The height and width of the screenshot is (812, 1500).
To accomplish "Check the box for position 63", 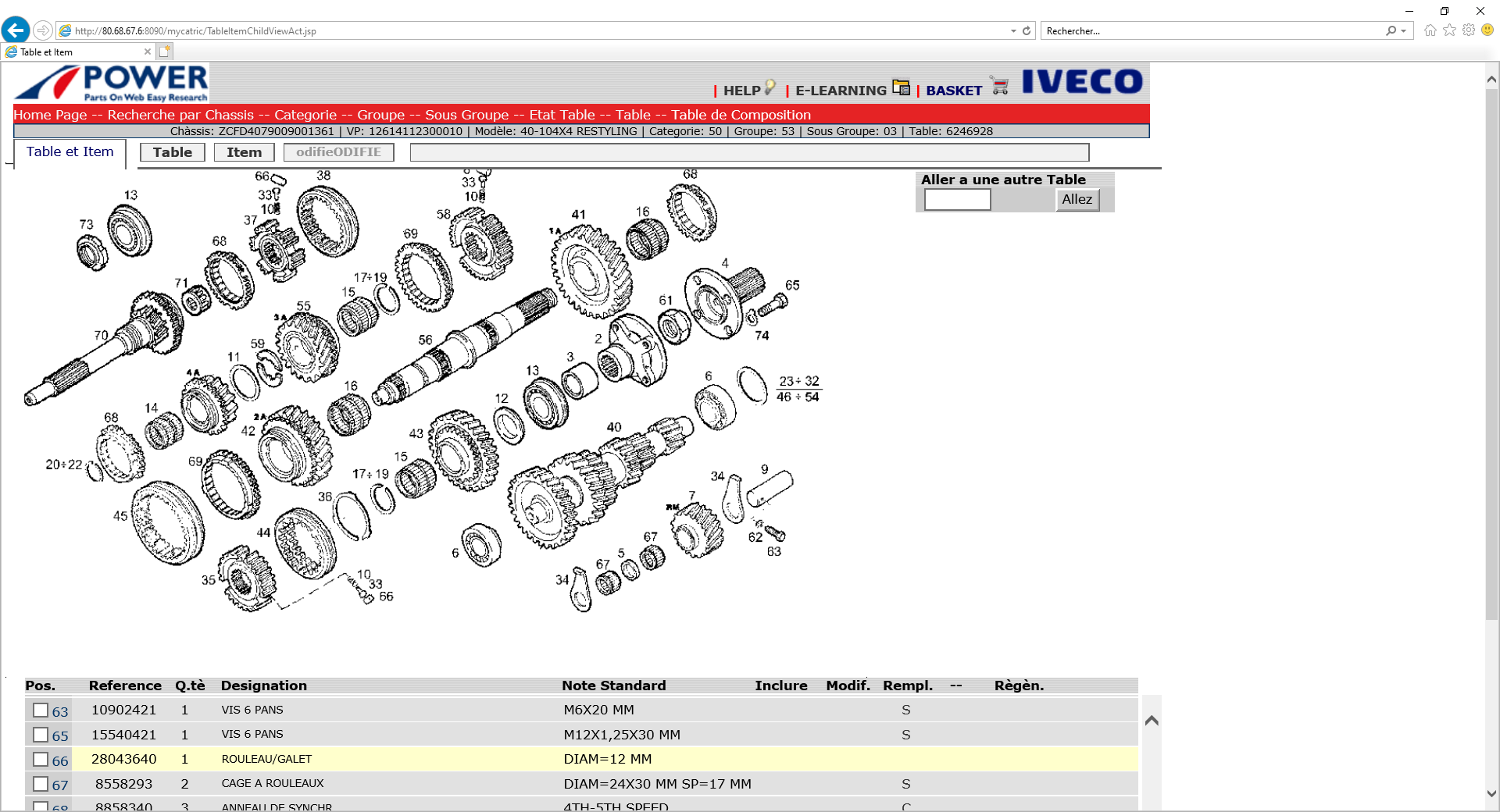I will pos(41,710).
